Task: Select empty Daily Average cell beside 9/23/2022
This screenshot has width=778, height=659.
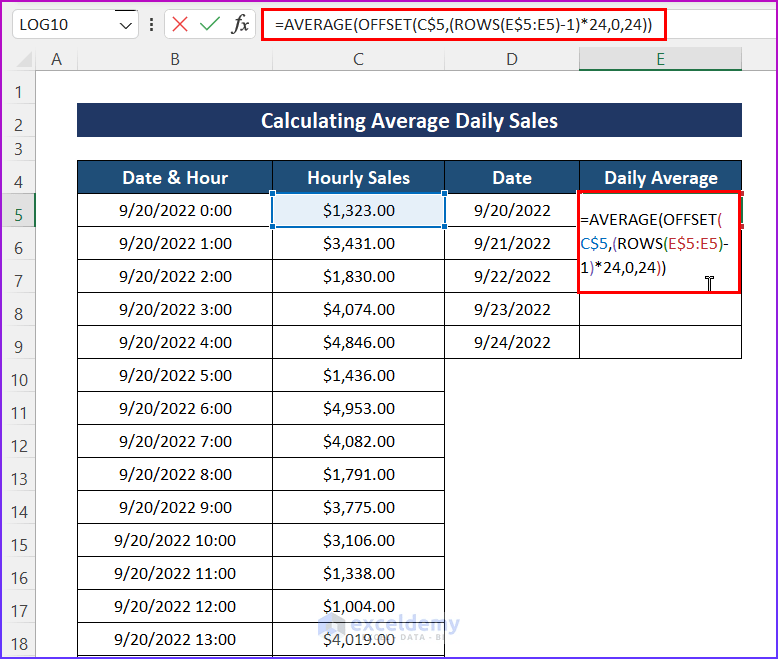Action: click(660, 309)
